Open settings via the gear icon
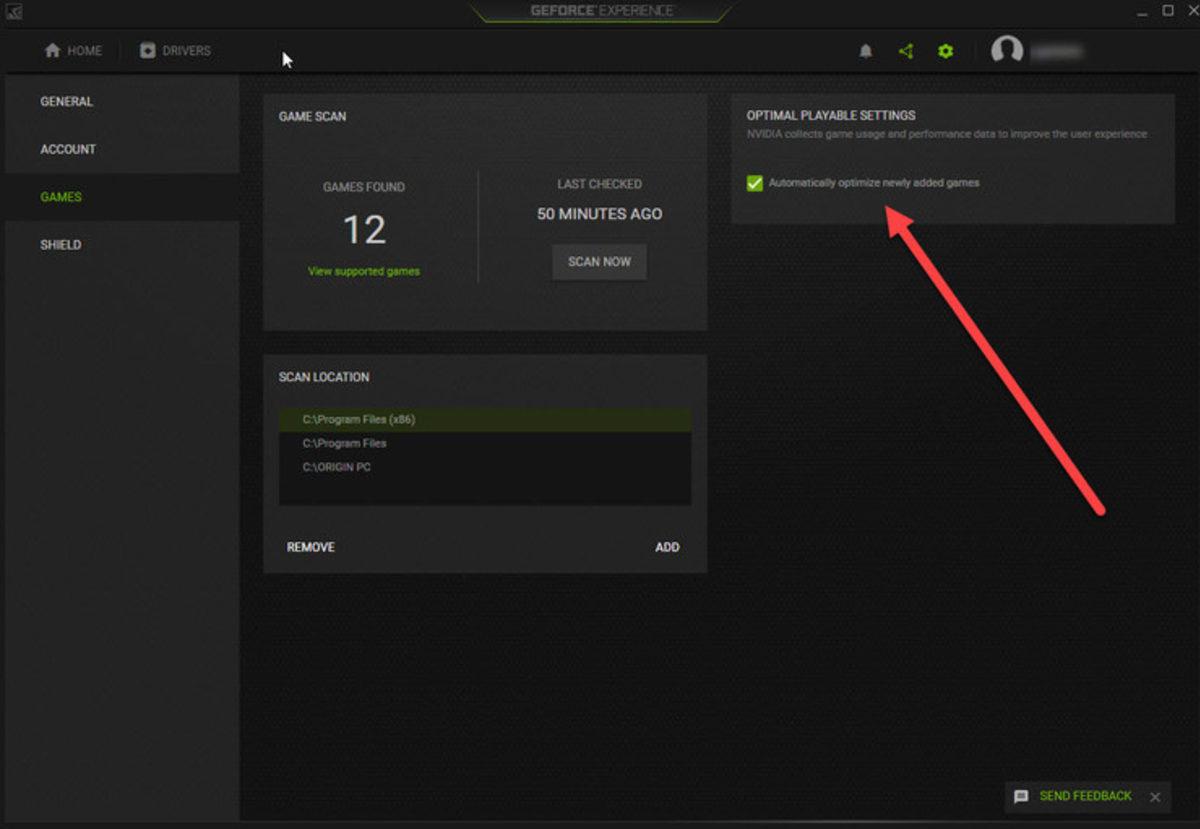The width and height of the screenshot is (1200, 829). click(x=945, y=51)
